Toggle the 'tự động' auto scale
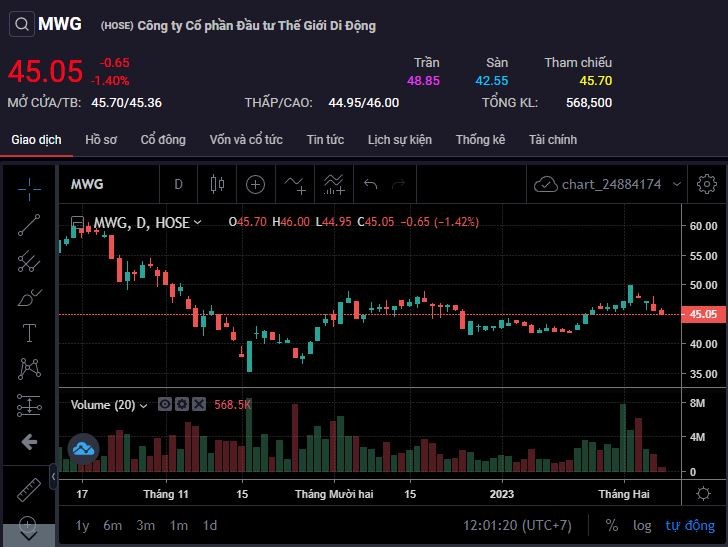This screenshot has width=728, height=547. click(689, 525)
